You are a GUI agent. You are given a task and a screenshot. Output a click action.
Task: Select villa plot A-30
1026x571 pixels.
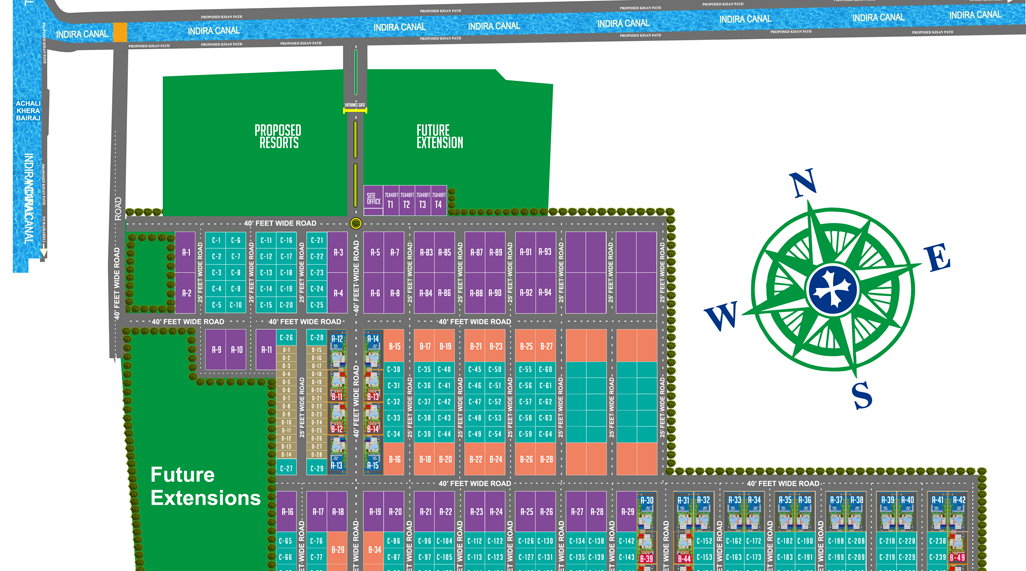coord(646,501)
